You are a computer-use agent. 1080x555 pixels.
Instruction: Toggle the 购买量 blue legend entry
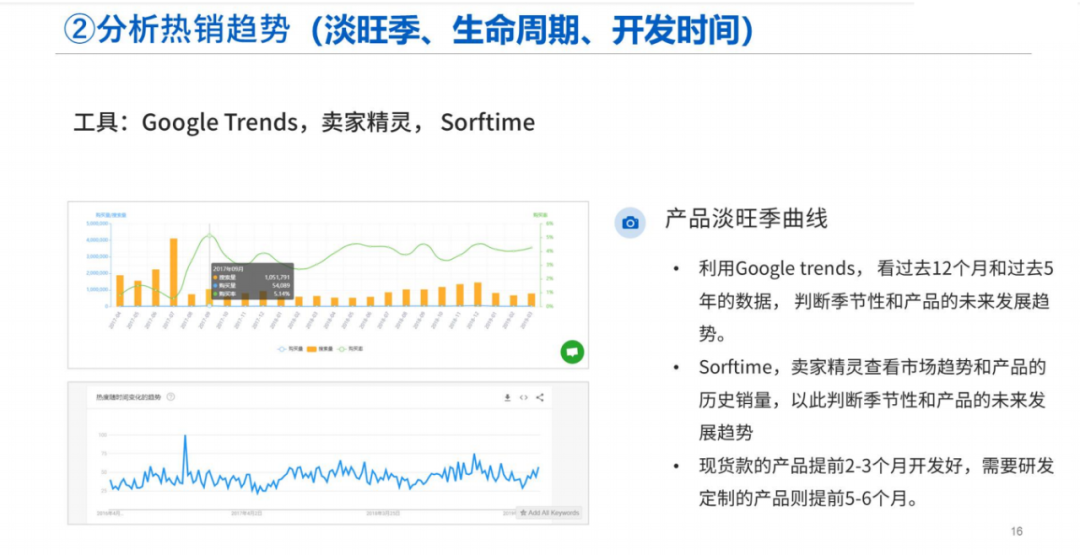pos(291,349)
